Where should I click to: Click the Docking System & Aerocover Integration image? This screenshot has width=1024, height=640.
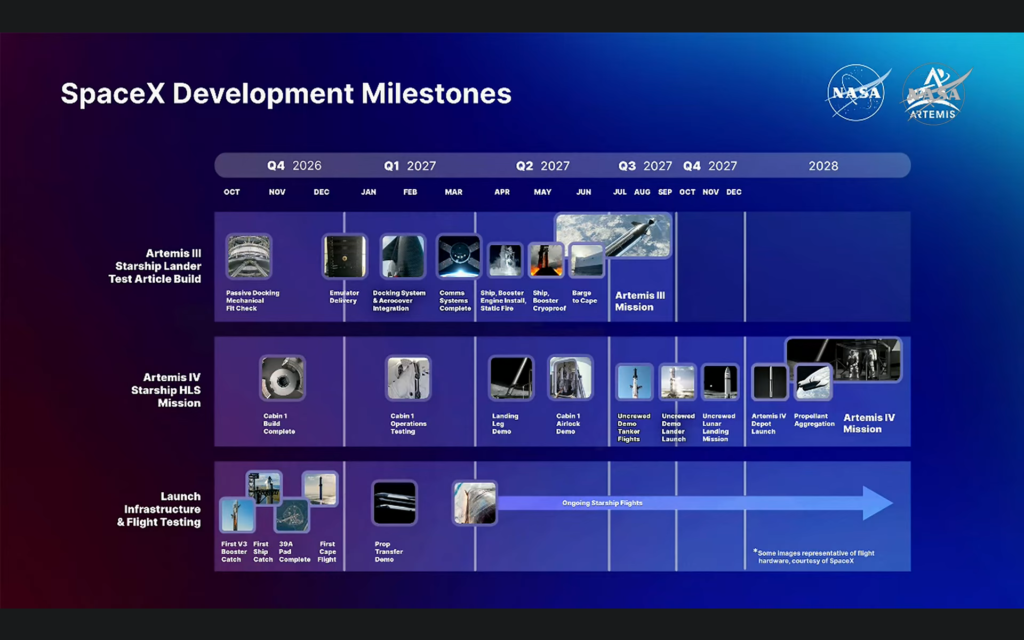[403, 256]
